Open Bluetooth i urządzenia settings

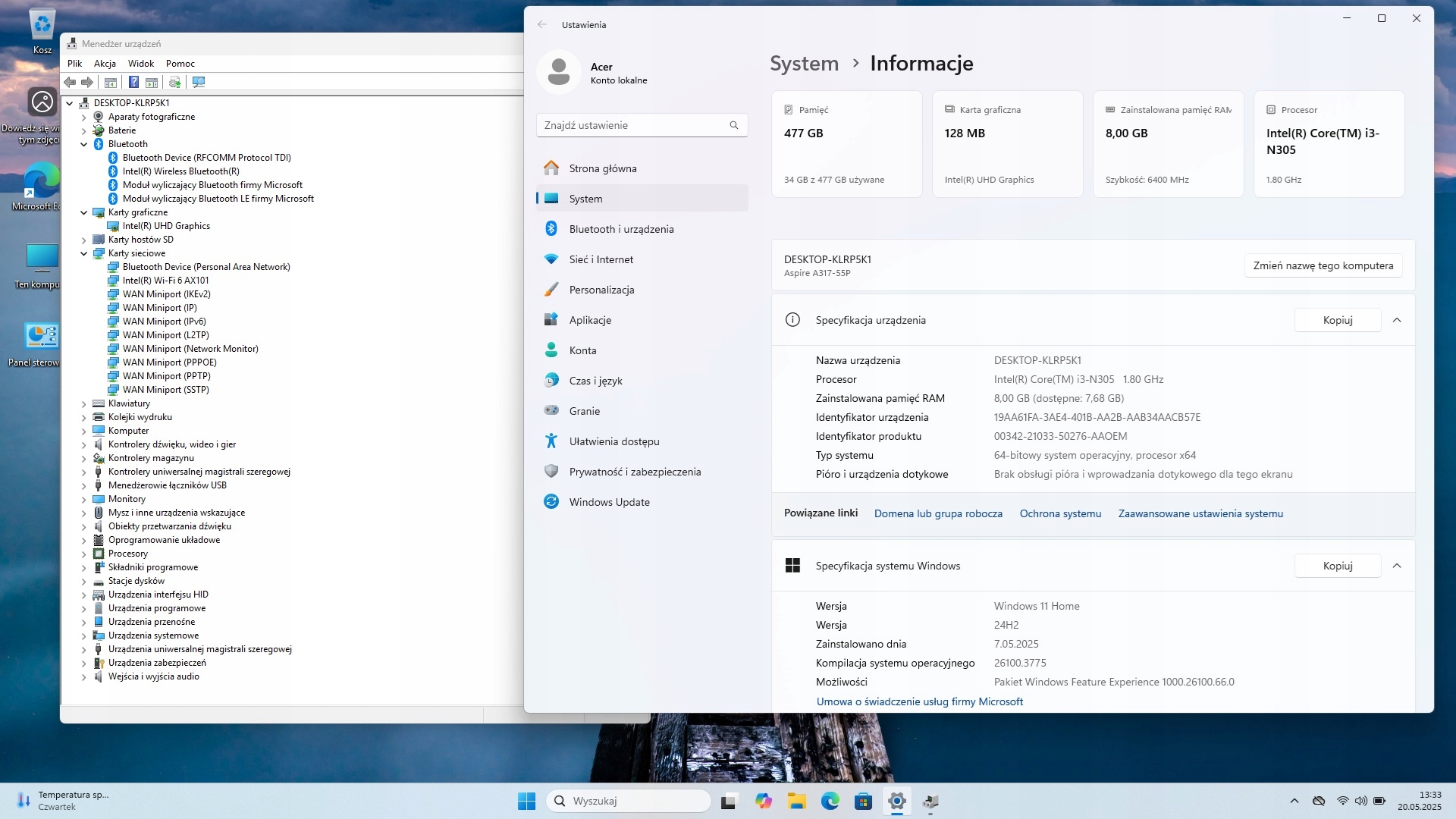point(621,229)
